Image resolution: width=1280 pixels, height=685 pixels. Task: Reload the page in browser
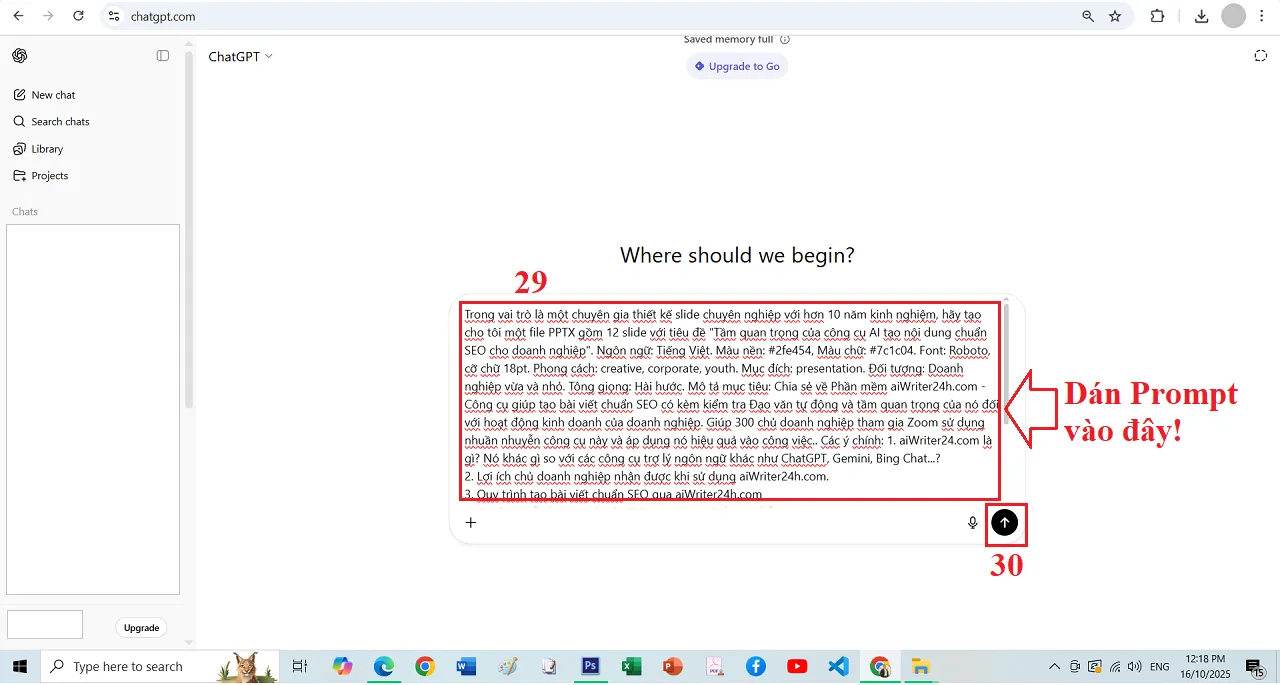[x=79, y=16]
